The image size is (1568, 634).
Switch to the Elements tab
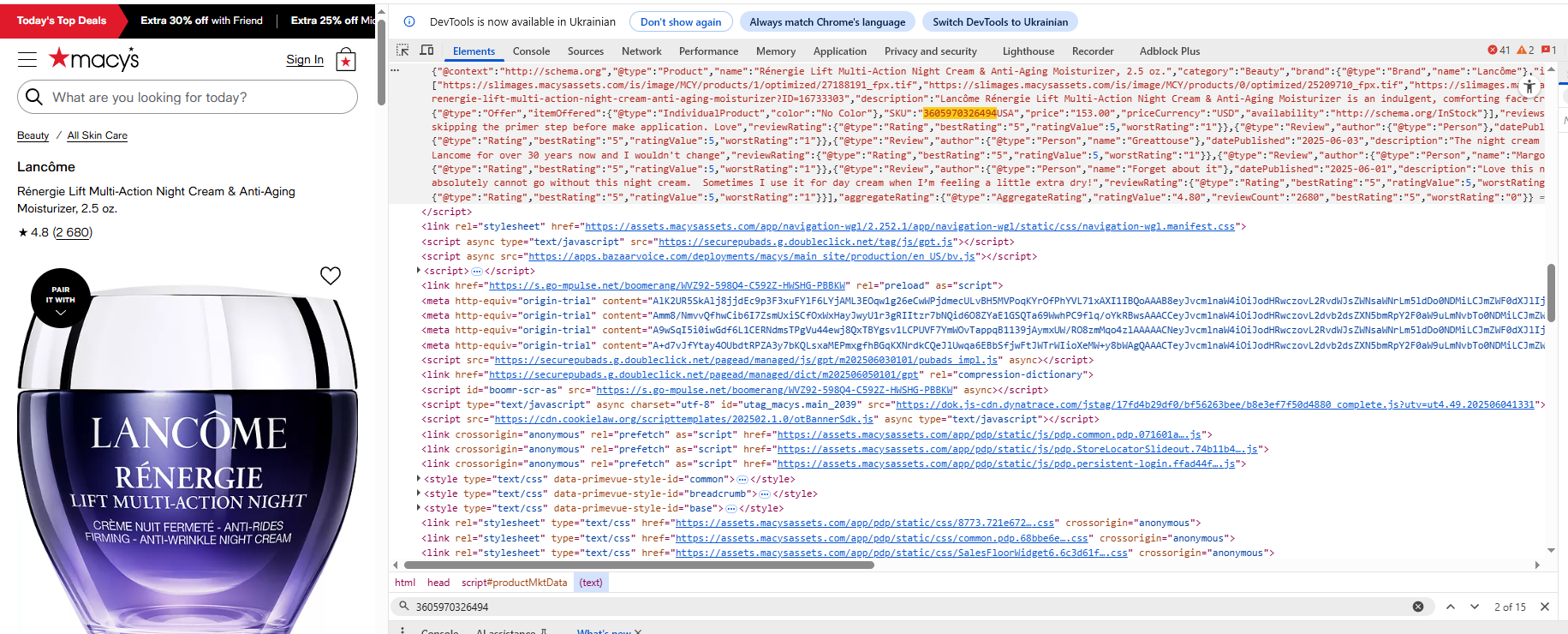[x=474, y=51]
